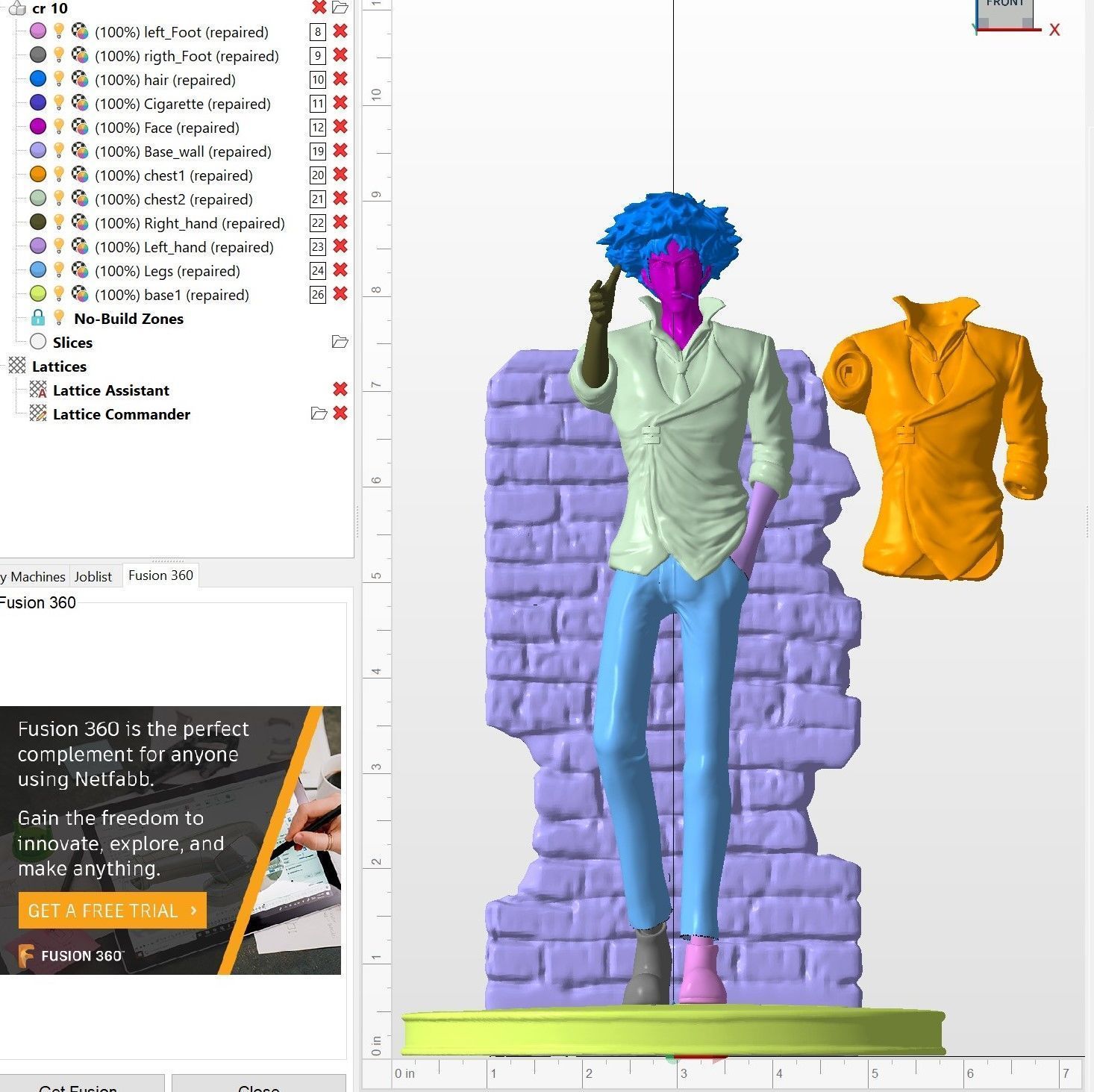Viewport: 1094px width, 1092px height.
Task: Click the Fusion 360 logo in the ad
Action: (70, 955)
